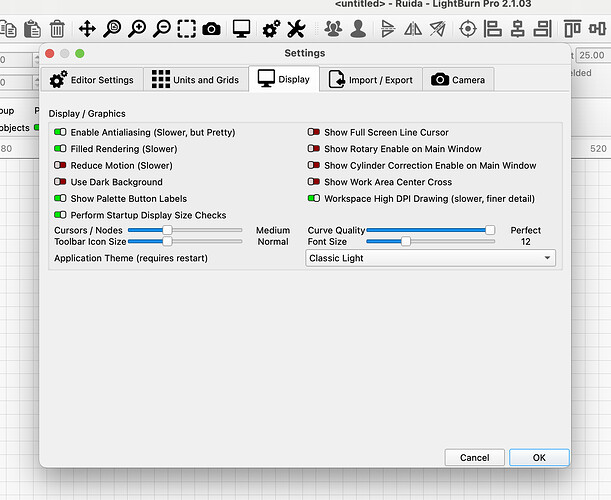The width and height of the screenshot is (611, 500).
Task: Toggle Enable Antialiasing switch off
Action: coord(60,132)
